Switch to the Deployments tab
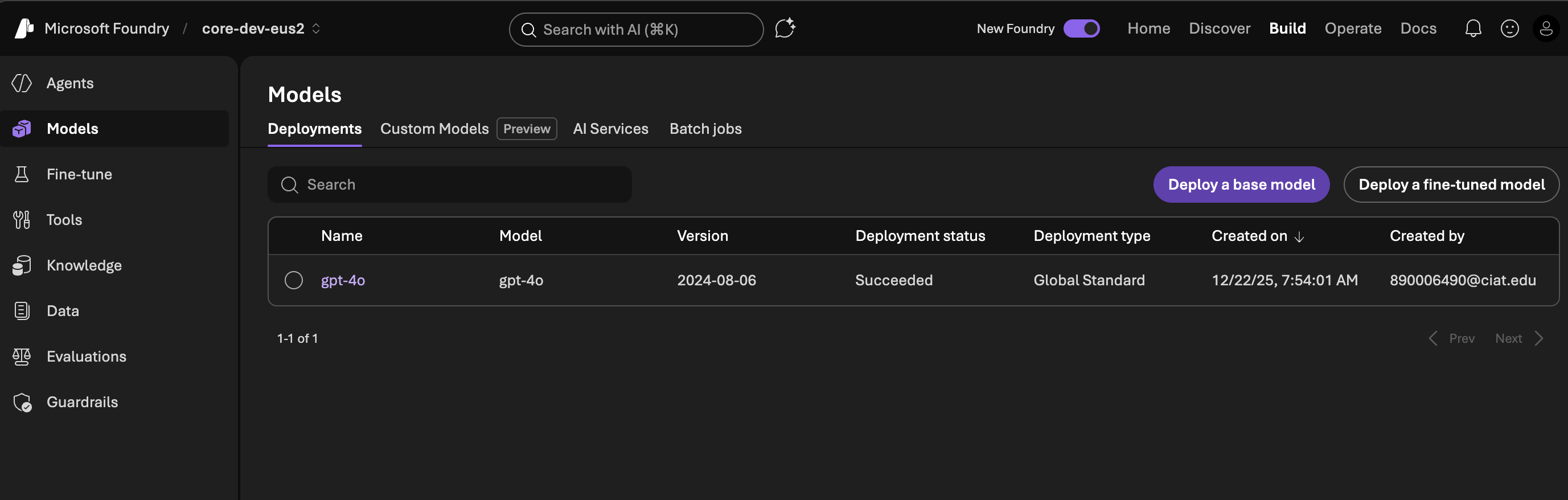This screenshot has width=1568, height=500. click(315, 129)
